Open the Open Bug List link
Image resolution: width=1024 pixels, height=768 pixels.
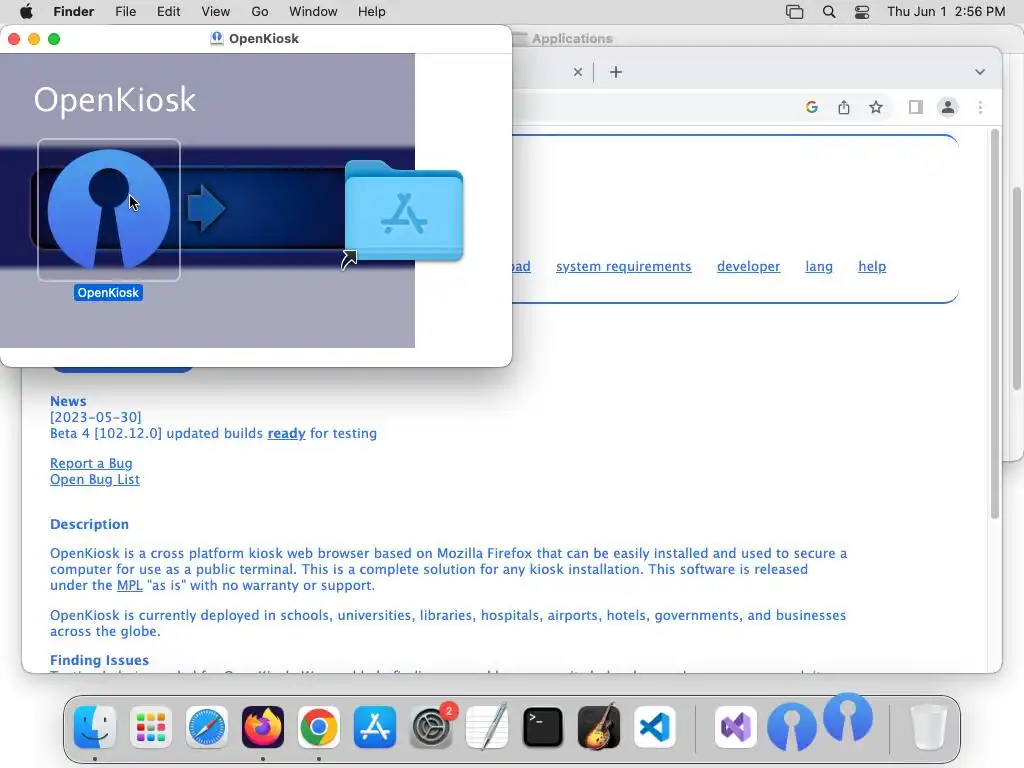[x=95, y=479]
